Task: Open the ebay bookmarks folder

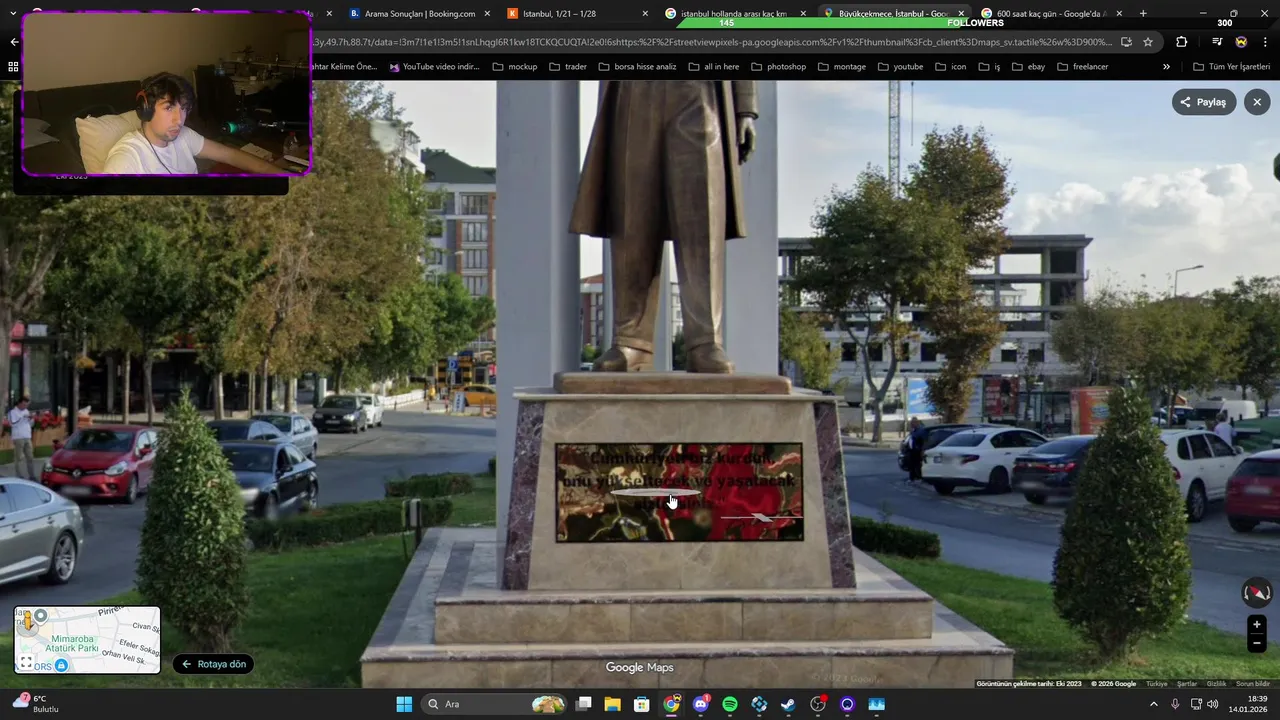Action: tap(1028, 67)
